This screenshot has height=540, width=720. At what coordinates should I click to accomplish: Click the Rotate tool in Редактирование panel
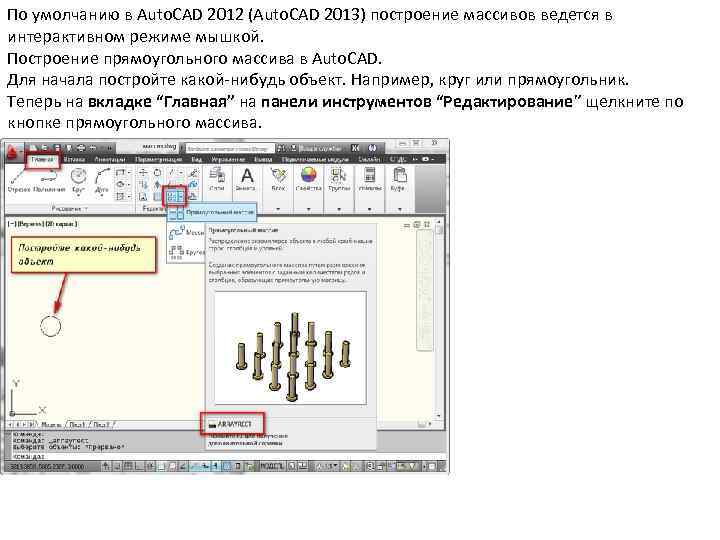[158, 173]
